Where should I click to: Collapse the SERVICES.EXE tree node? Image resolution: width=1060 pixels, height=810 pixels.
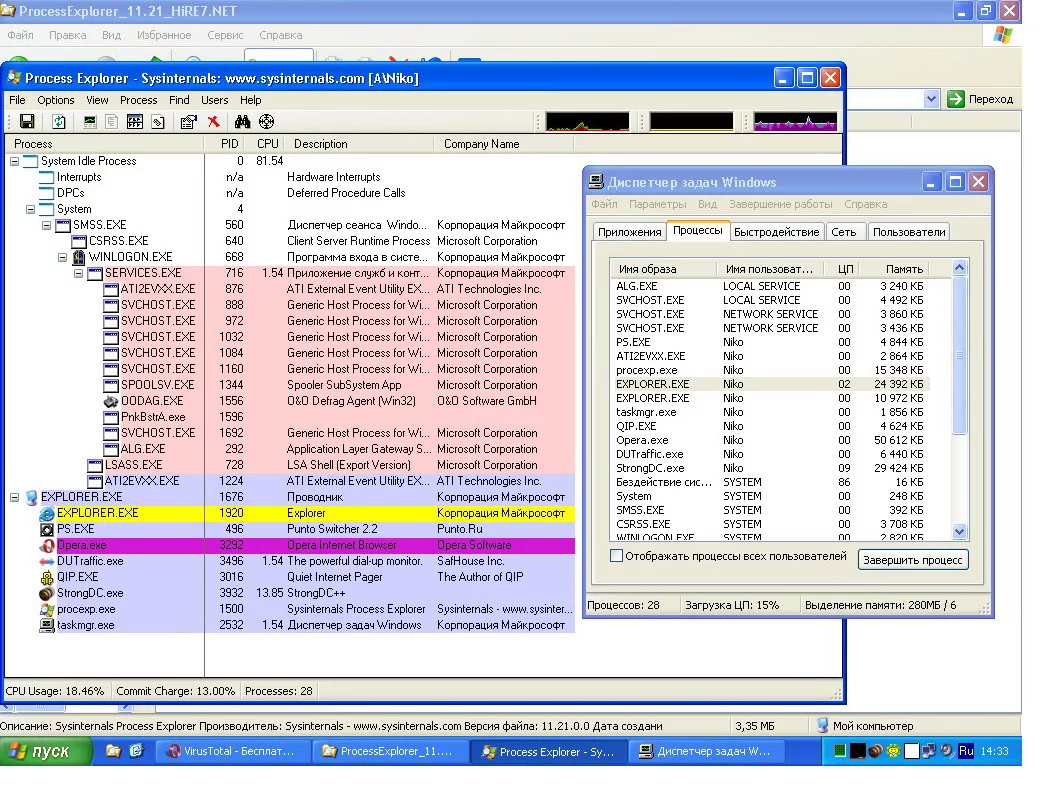pos(79,273)
